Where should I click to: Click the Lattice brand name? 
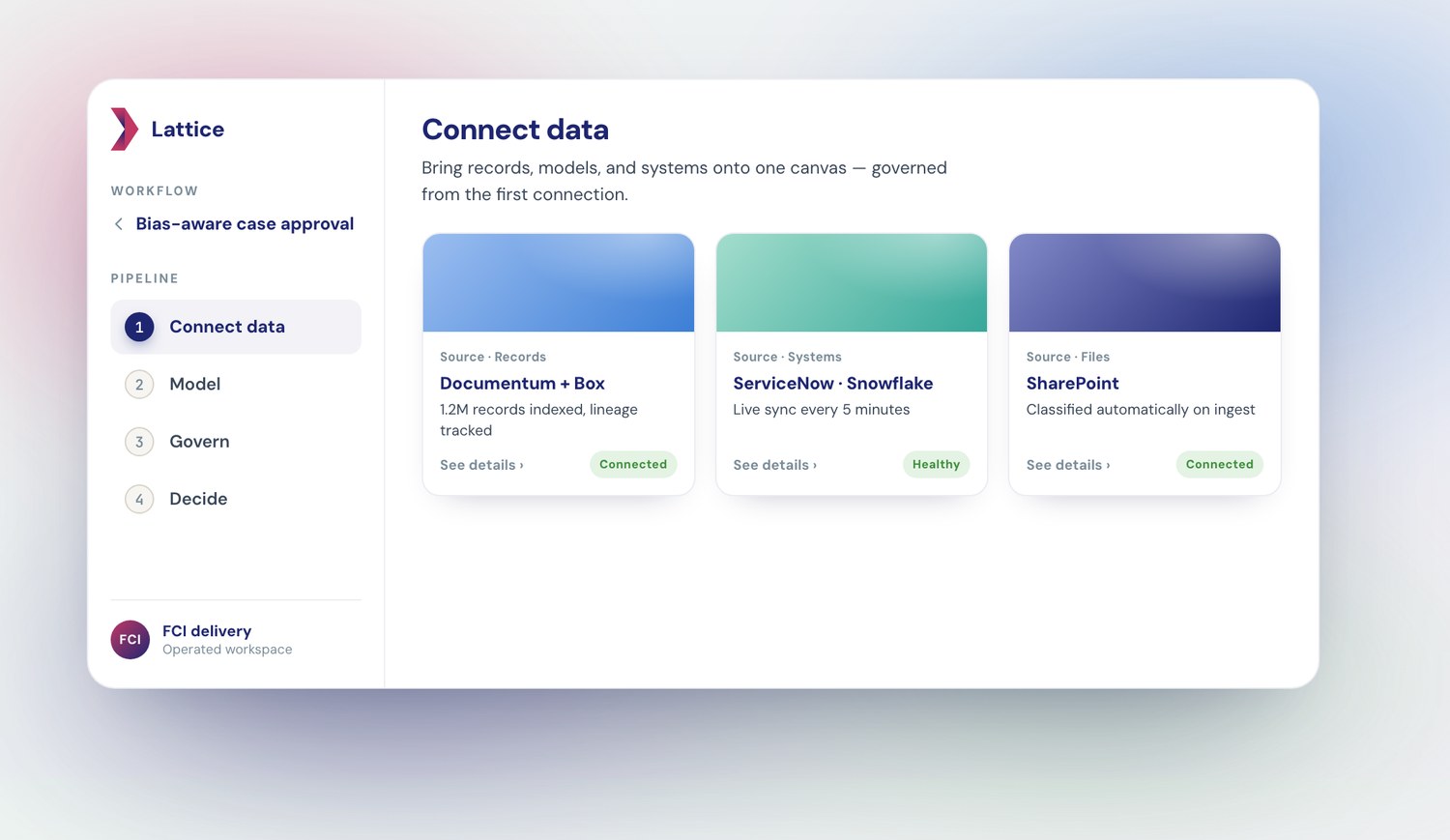188,130
